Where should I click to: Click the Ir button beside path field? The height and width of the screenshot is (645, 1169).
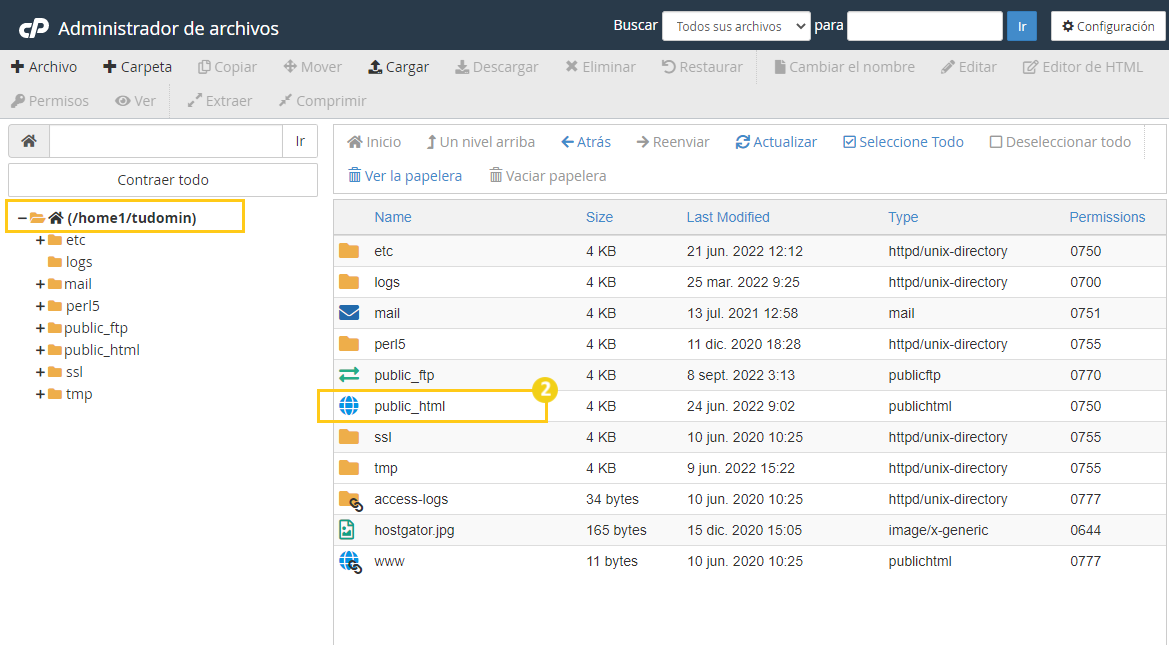pos(300,141)
